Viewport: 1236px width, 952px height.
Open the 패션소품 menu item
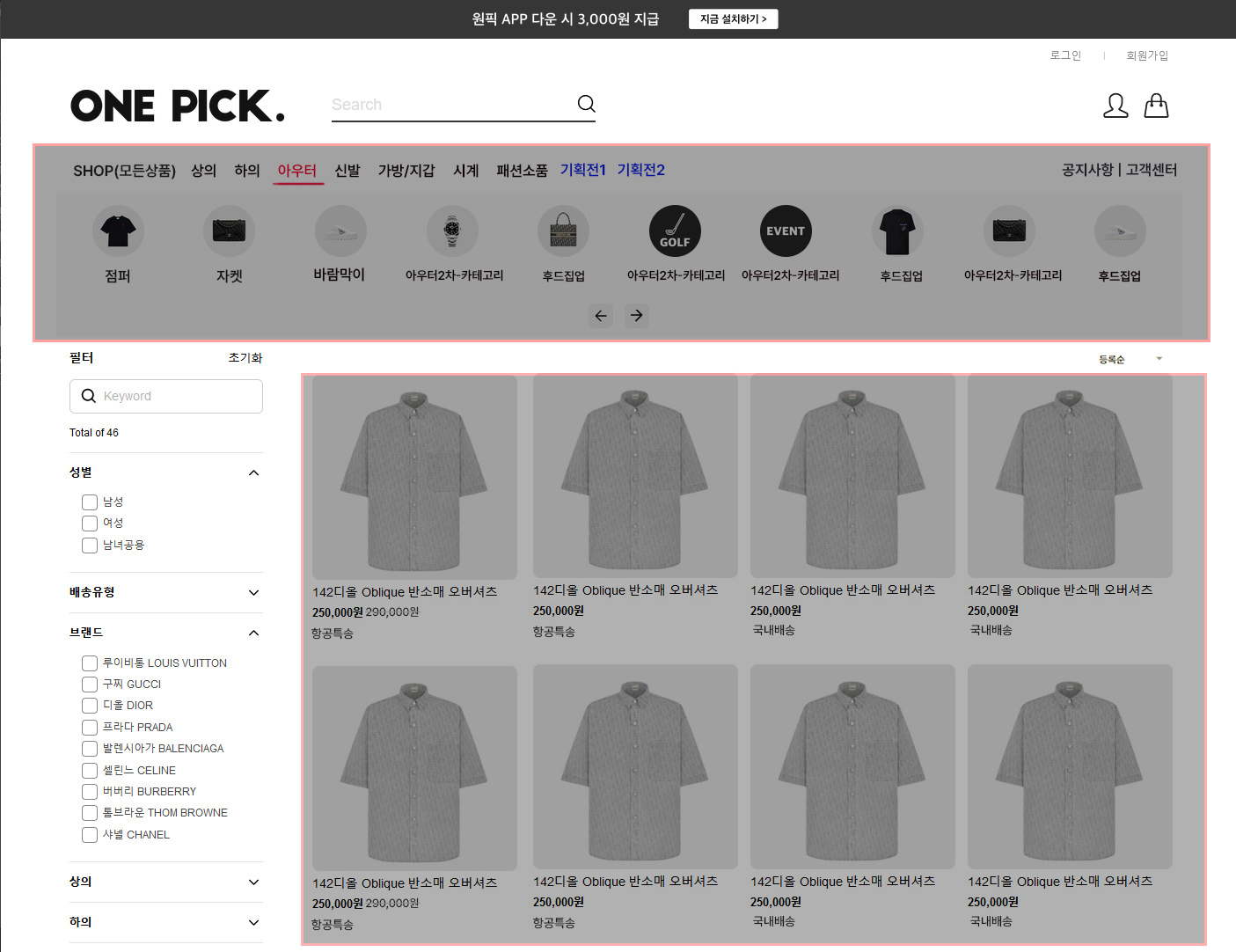coord(522,170)
